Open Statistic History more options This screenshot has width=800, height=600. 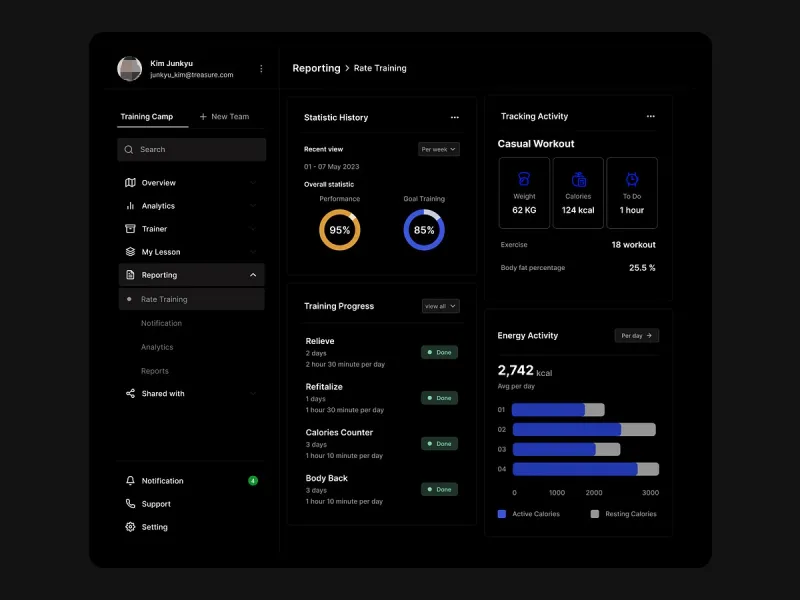tap(455, 117)
